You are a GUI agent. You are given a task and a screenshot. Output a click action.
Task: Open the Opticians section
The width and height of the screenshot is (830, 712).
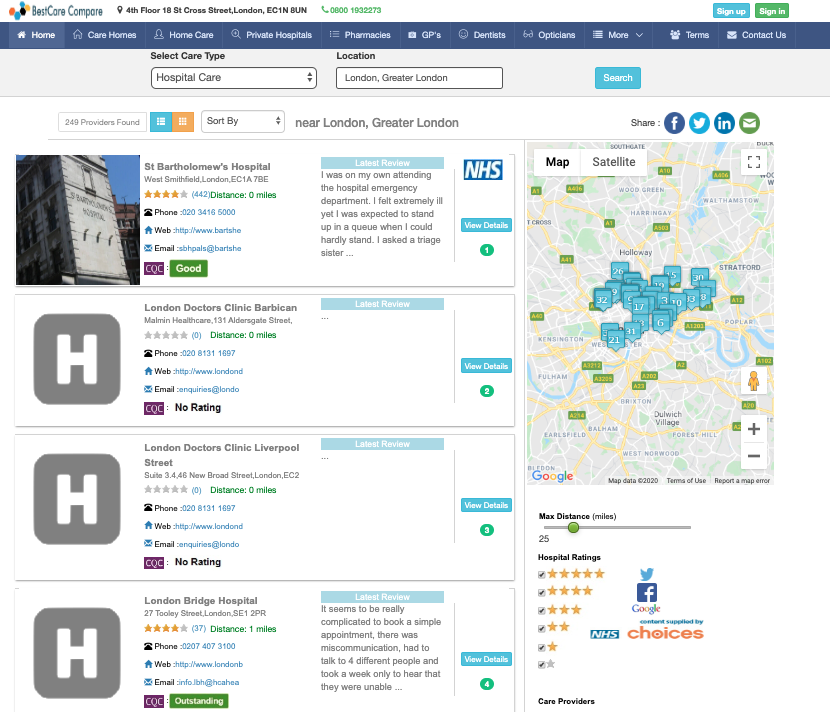(549, 35)
